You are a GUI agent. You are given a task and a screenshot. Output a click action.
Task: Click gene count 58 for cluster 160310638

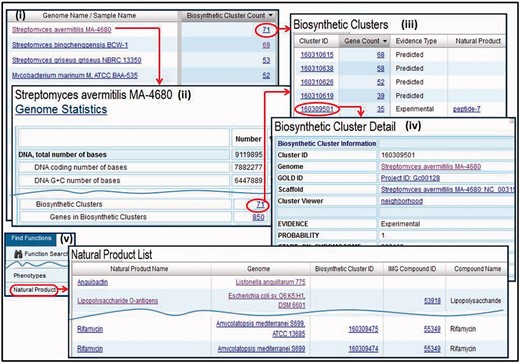click(x=380, y=68)
